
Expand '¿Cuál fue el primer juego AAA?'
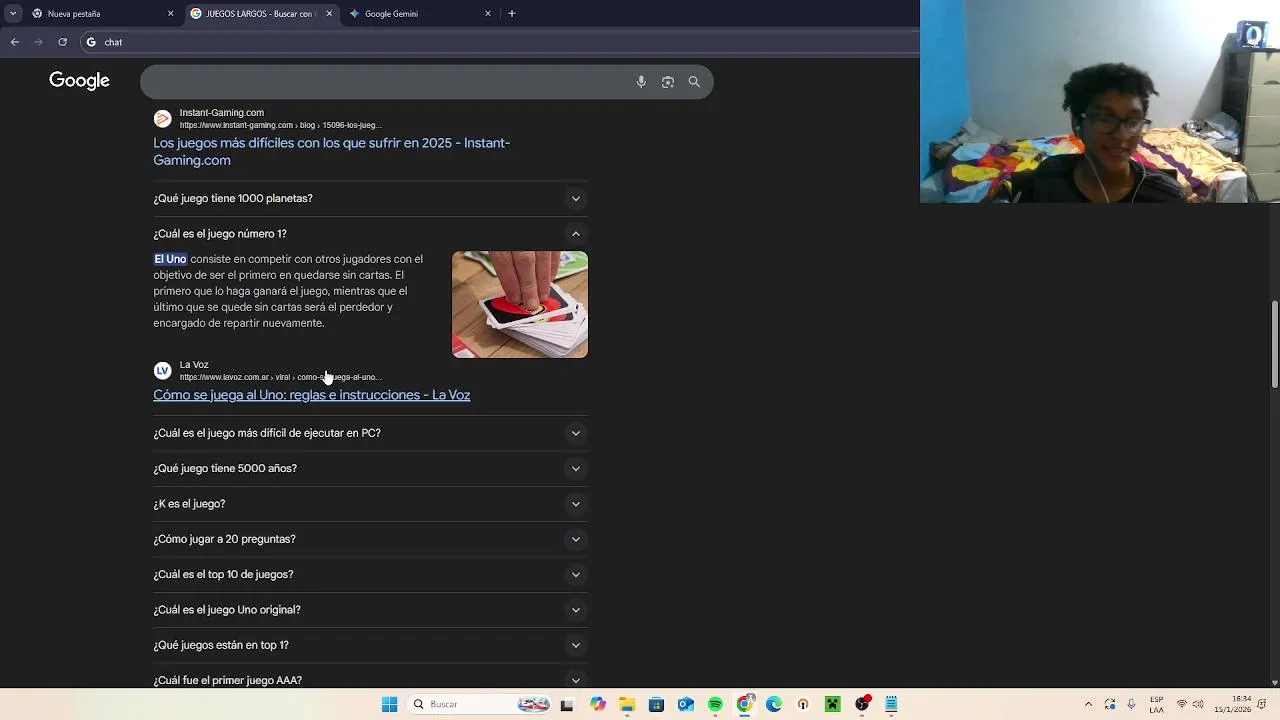point(370,680)
